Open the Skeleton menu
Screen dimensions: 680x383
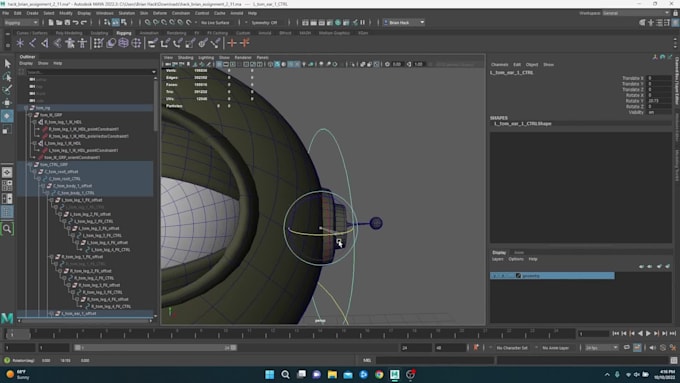click(127, 13)
